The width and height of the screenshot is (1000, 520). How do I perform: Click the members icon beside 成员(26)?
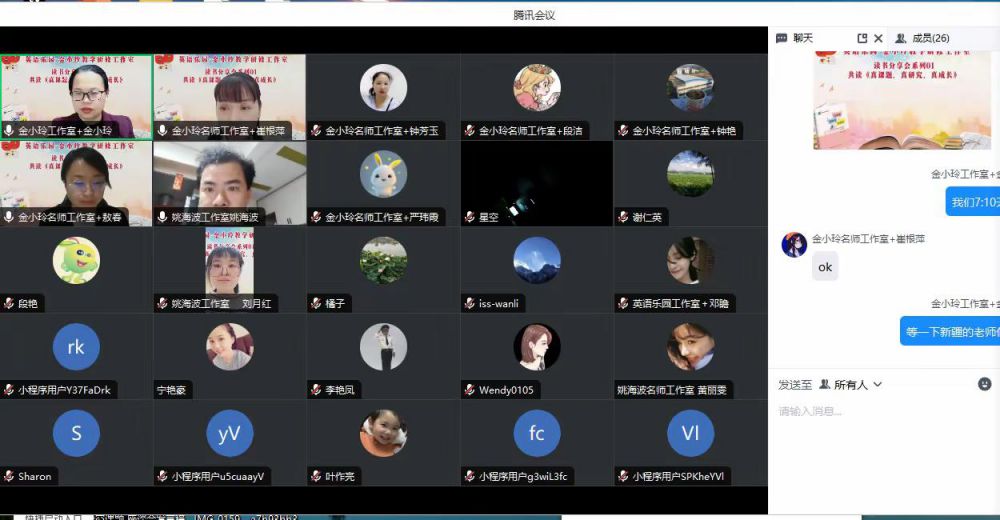pyautogui.click(x=901, y=38)
